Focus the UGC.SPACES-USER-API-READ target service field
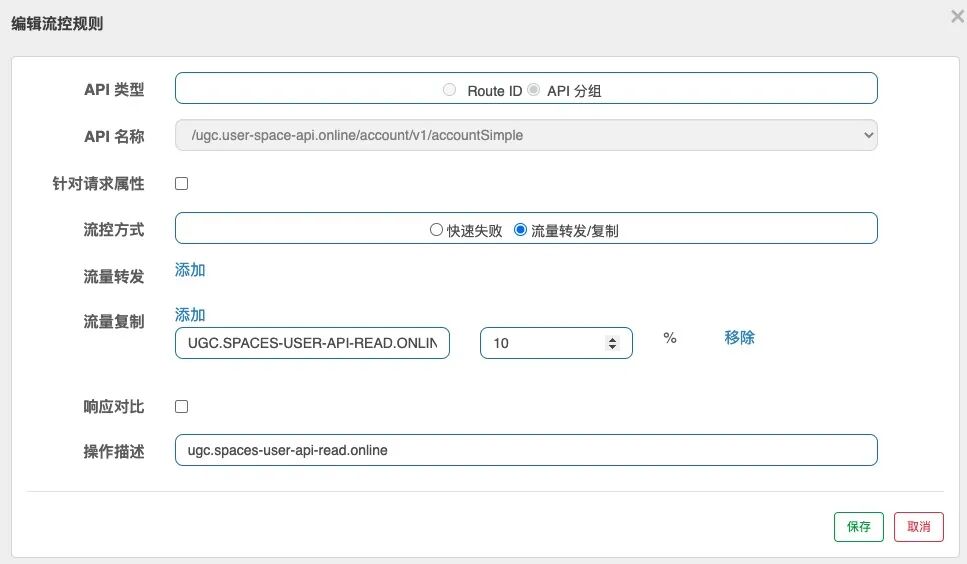This screenshot has height=564, width=967. (x=312, y=343)
